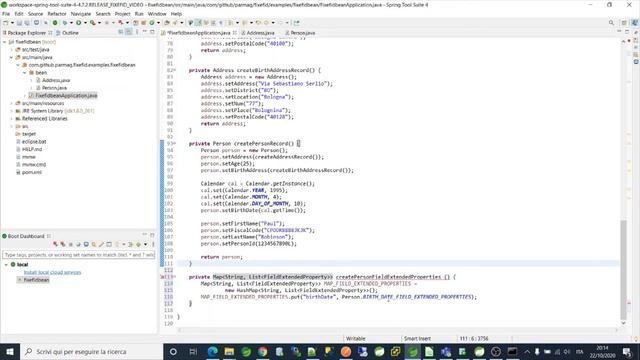Viewport: 640px width, 360px height.
Task: Select Person.java in Package Explorer
Action: click(54, 88)
